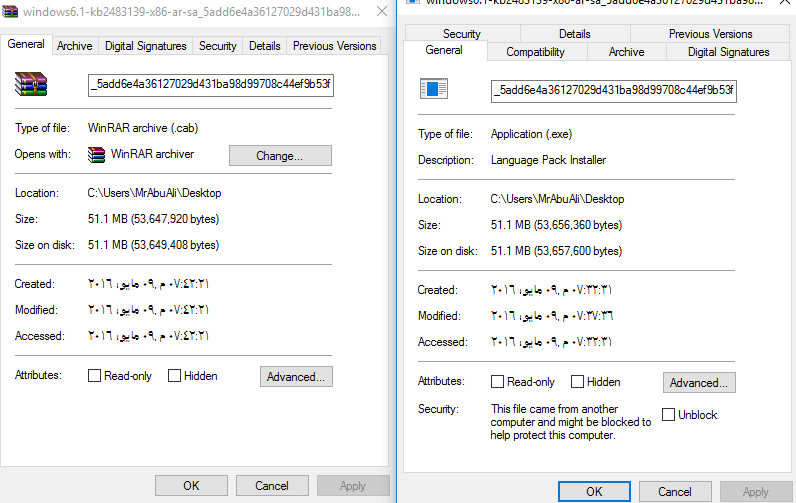The width and height of the screenshot is (796, 503).
Task: Click filename field in left cab window
Action: click(x=211, y=85)
